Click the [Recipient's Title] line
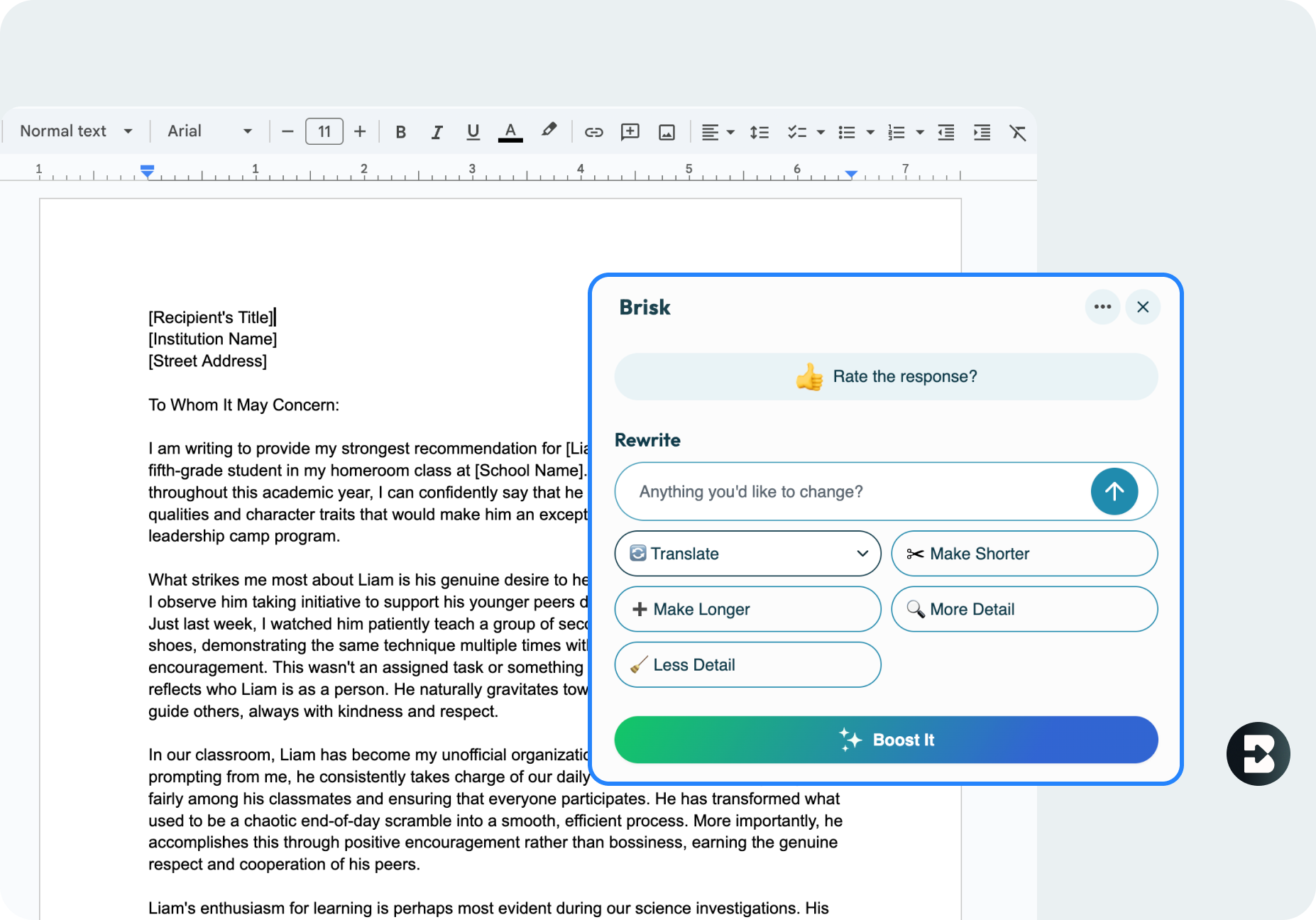 tap(211, 317)
